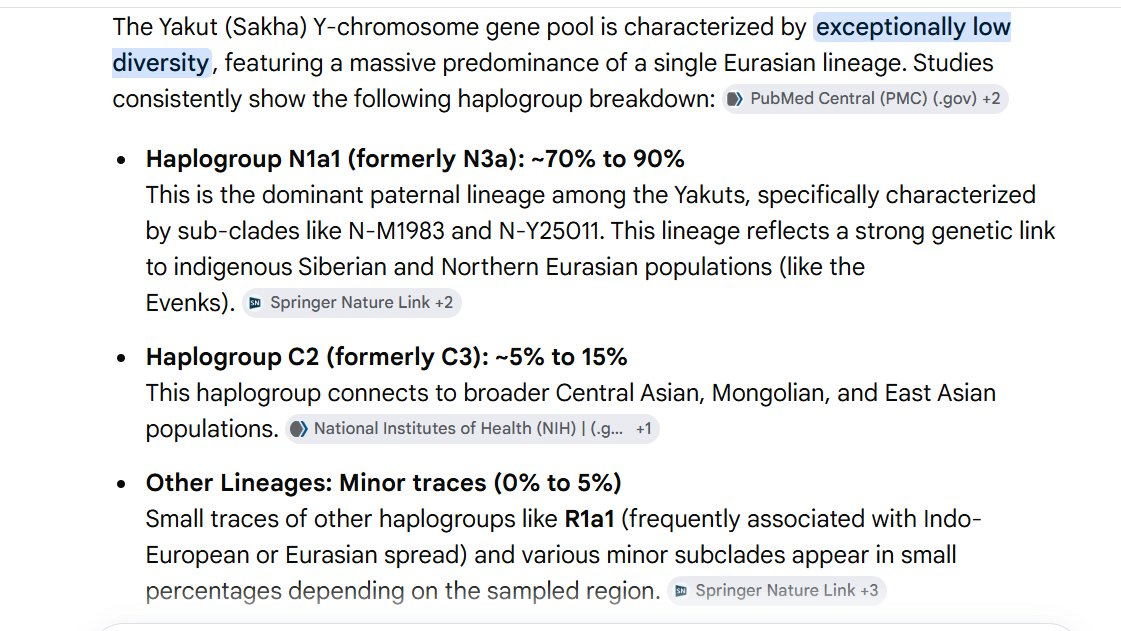Click the bold R1a1 haplogroup text

[589, 519]
